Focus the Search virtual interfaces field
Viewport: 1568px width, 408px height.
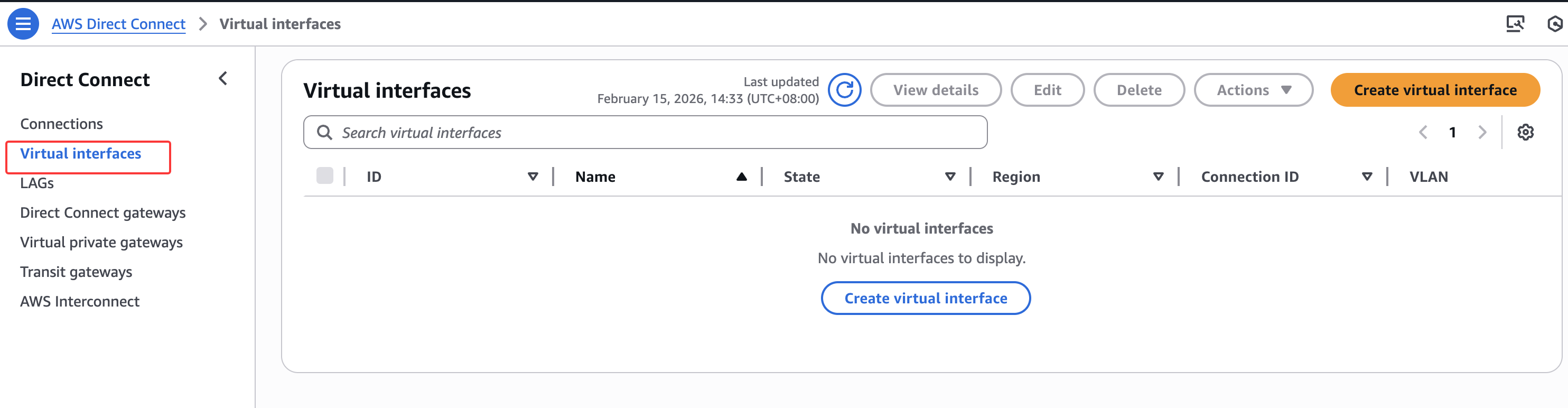click(x=645, y=133)
